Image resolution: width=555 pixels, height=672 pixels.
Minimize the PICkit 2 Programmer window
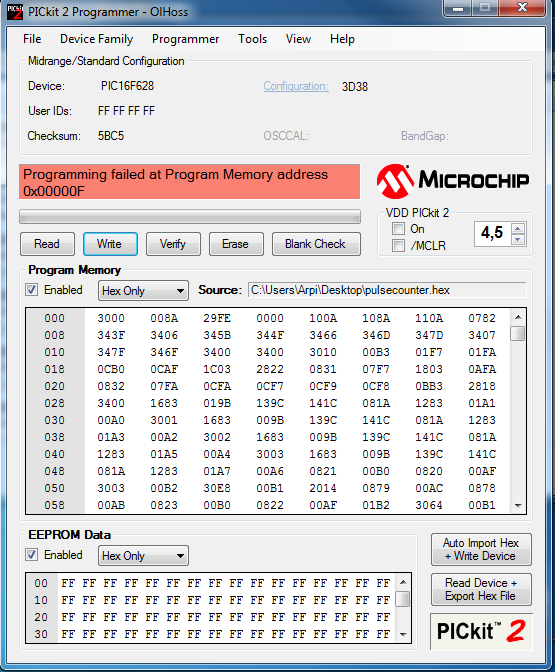click(458, 8)
